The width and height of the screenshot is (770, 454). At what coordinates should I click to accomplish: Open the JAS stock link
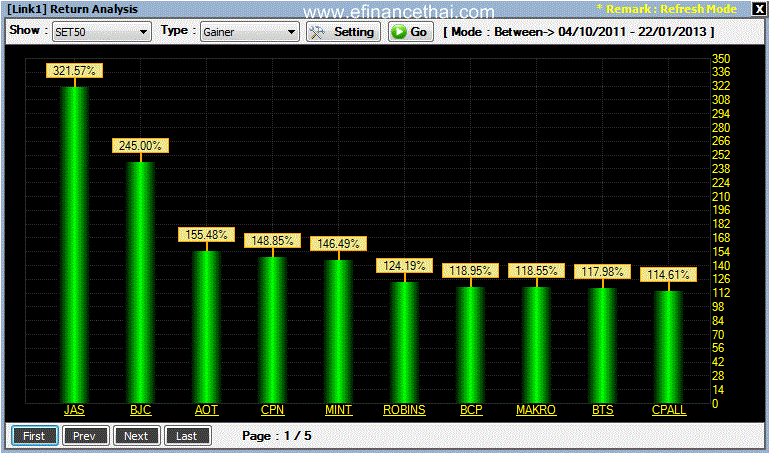[x=74, y=410]
